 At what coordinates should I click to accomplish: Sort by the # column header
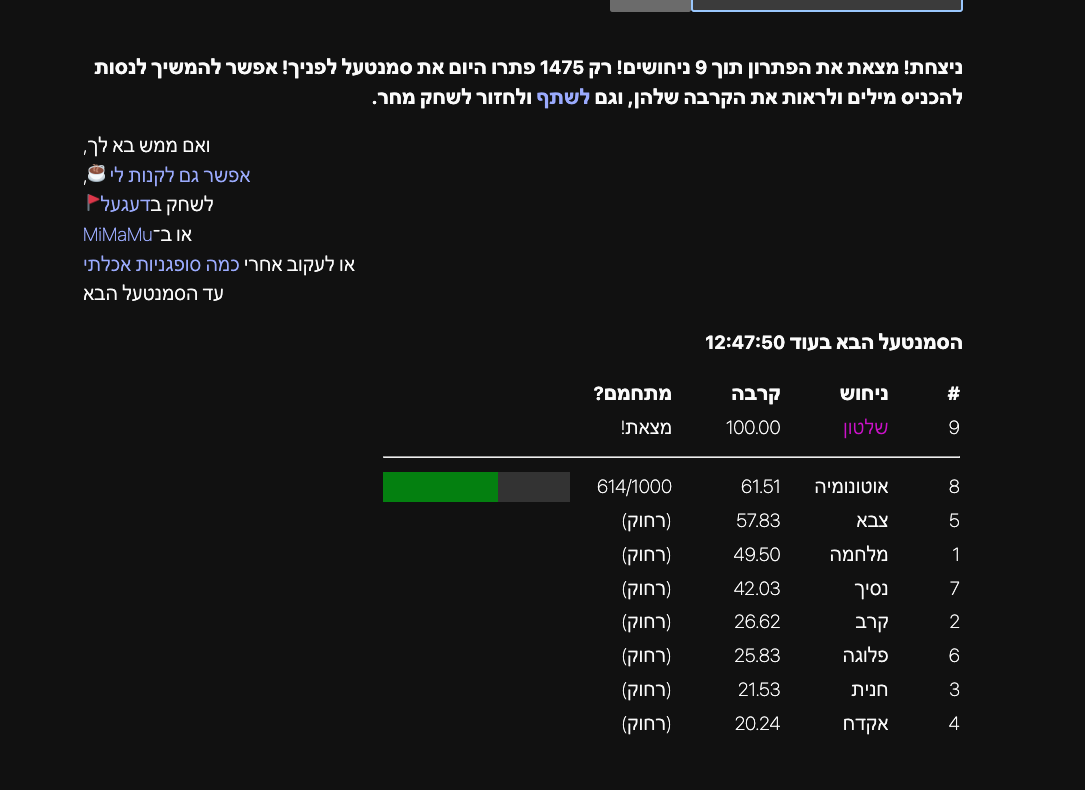(x=953, y=394)
